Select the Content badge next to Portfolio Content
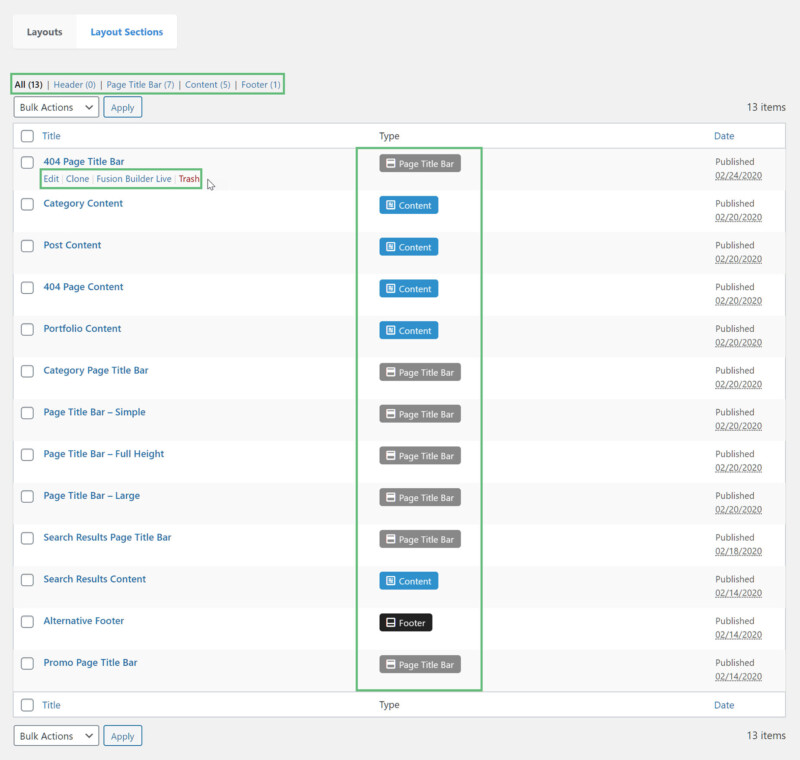Image resolution: width=800 pixels, height=760 pixels. click(x=408, y=330)
